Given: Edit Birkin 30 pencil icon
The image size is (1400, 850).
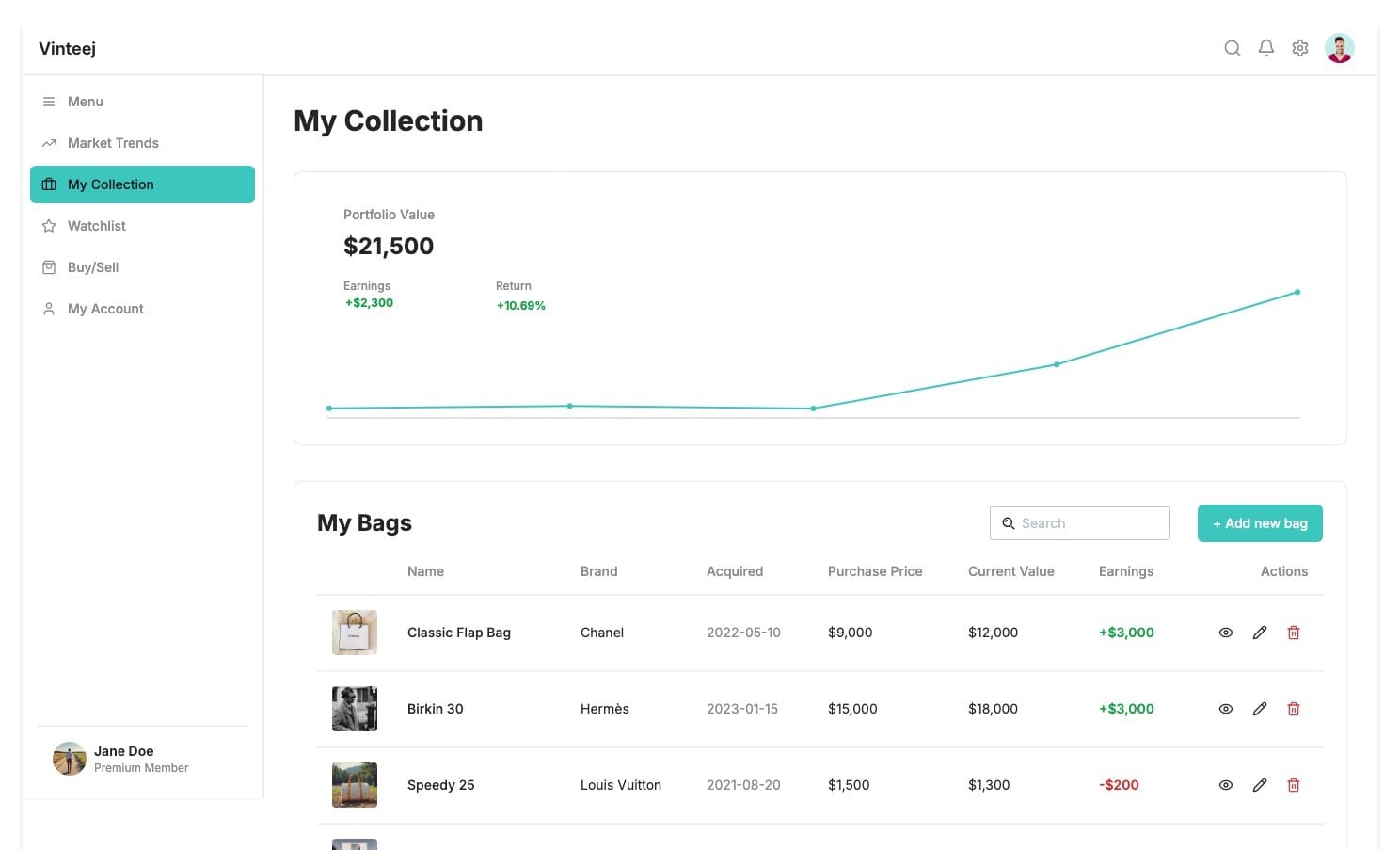Looking at the screenshot, I should point(1260,709).
